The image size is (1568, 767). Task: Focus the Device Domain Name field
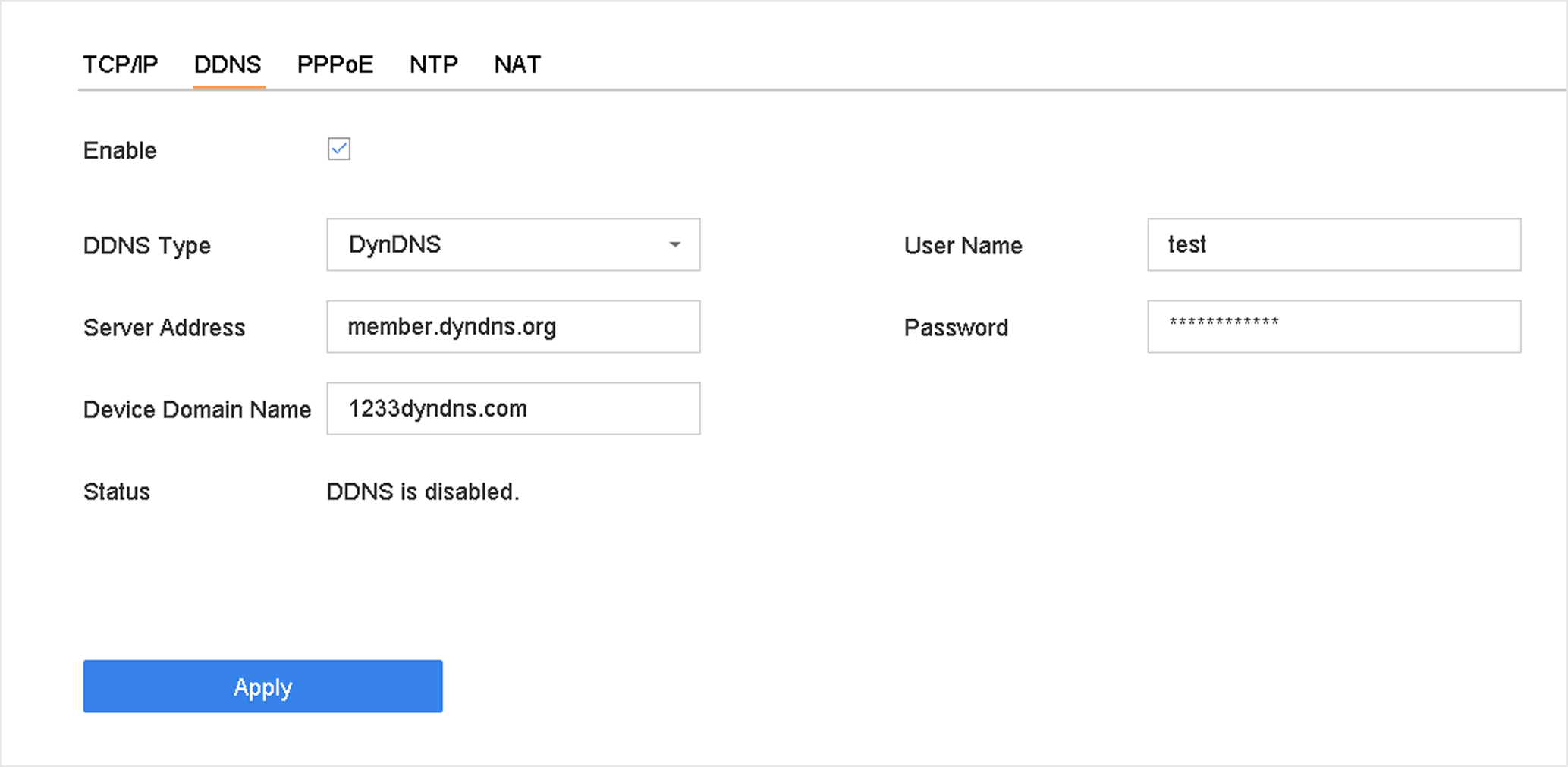[513, 408]
